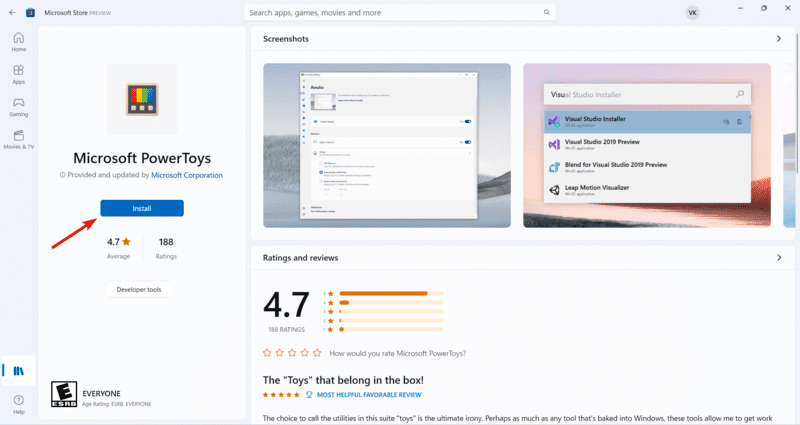This screenshot has height=425, width=800.
Task: Click the review title about Toys in box
Action: click(343, 380)
